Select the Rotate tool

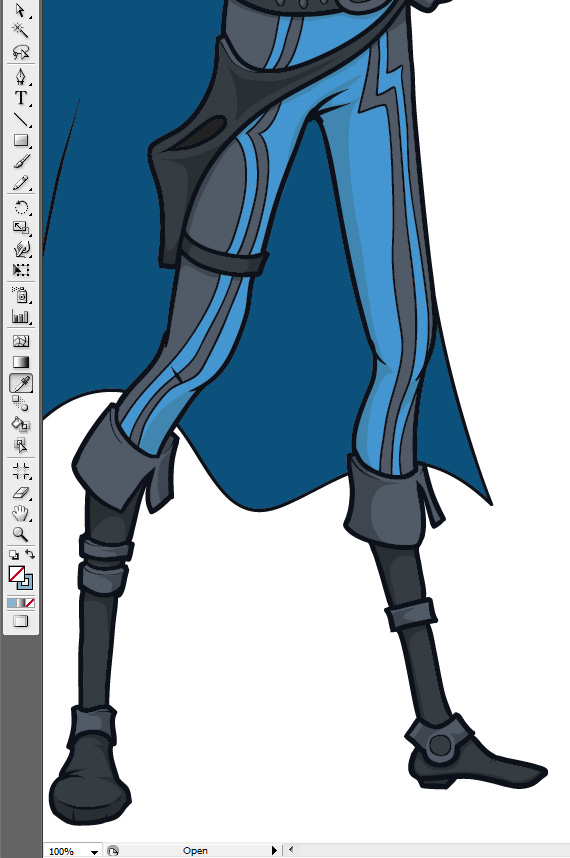(20, 207)
